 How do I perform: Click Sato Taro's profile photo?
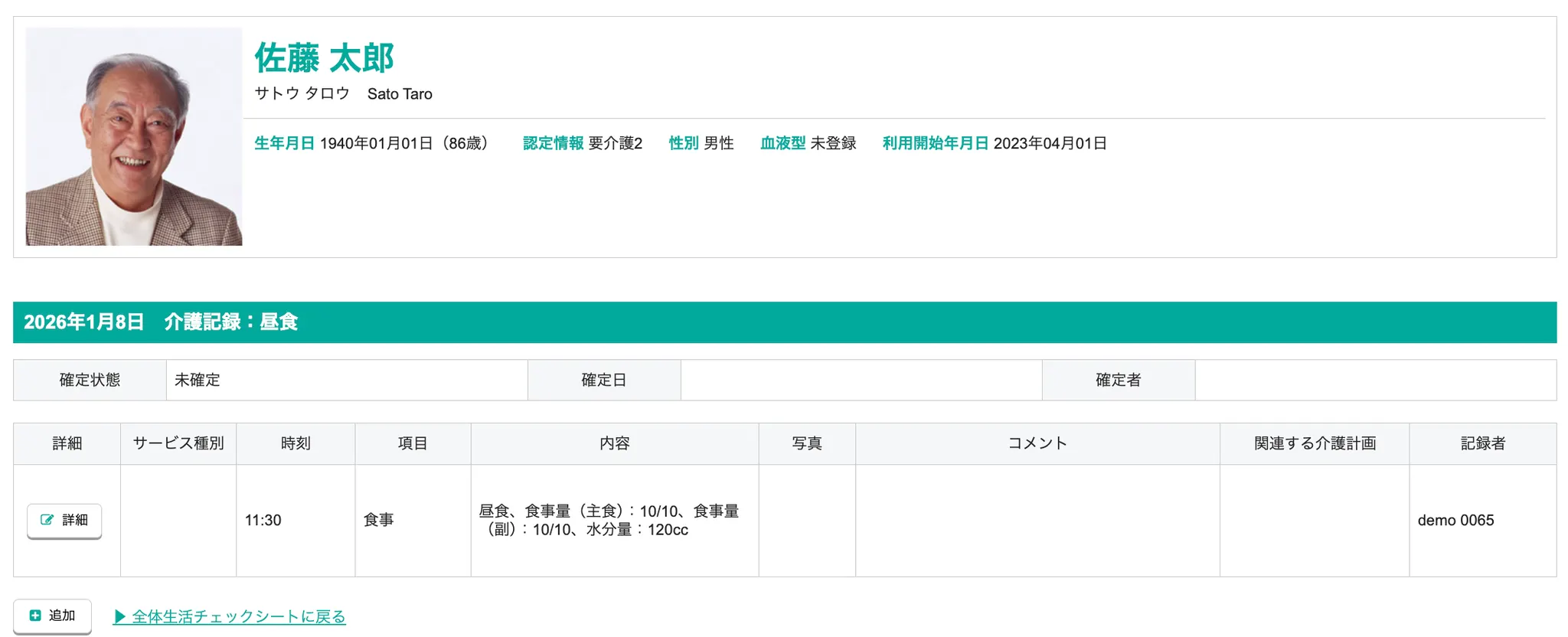click(134, 136)
